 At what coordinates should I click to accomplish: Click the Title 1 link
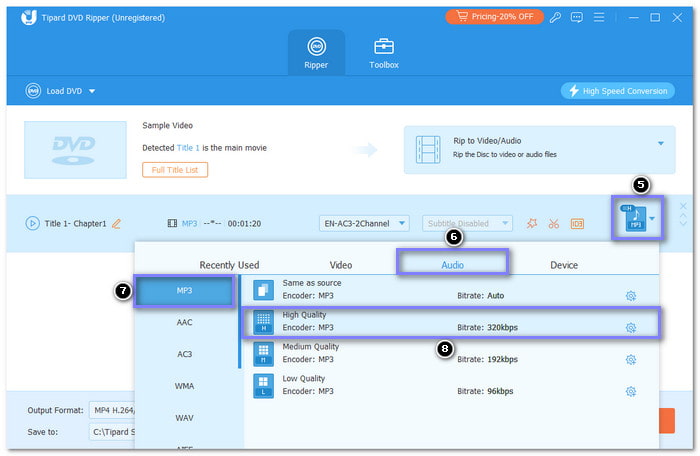click(x=188, y=148)
